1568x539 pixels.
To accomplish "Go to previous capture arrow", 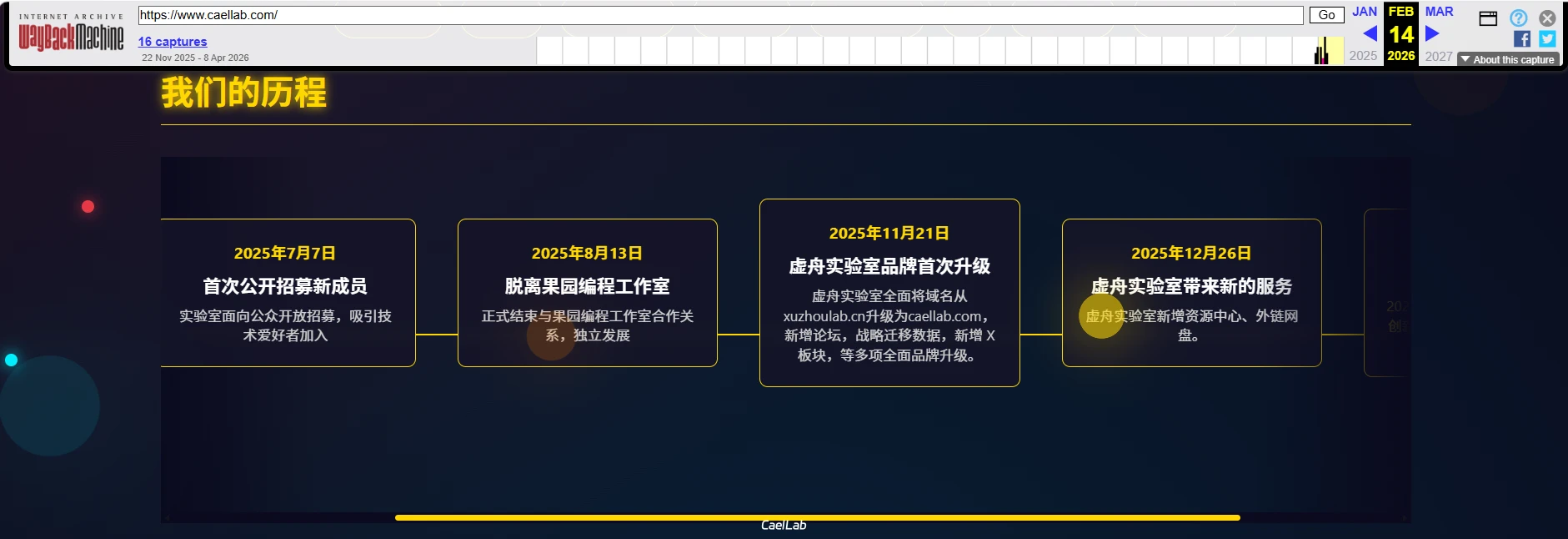I will click(x=1369, y=33).
